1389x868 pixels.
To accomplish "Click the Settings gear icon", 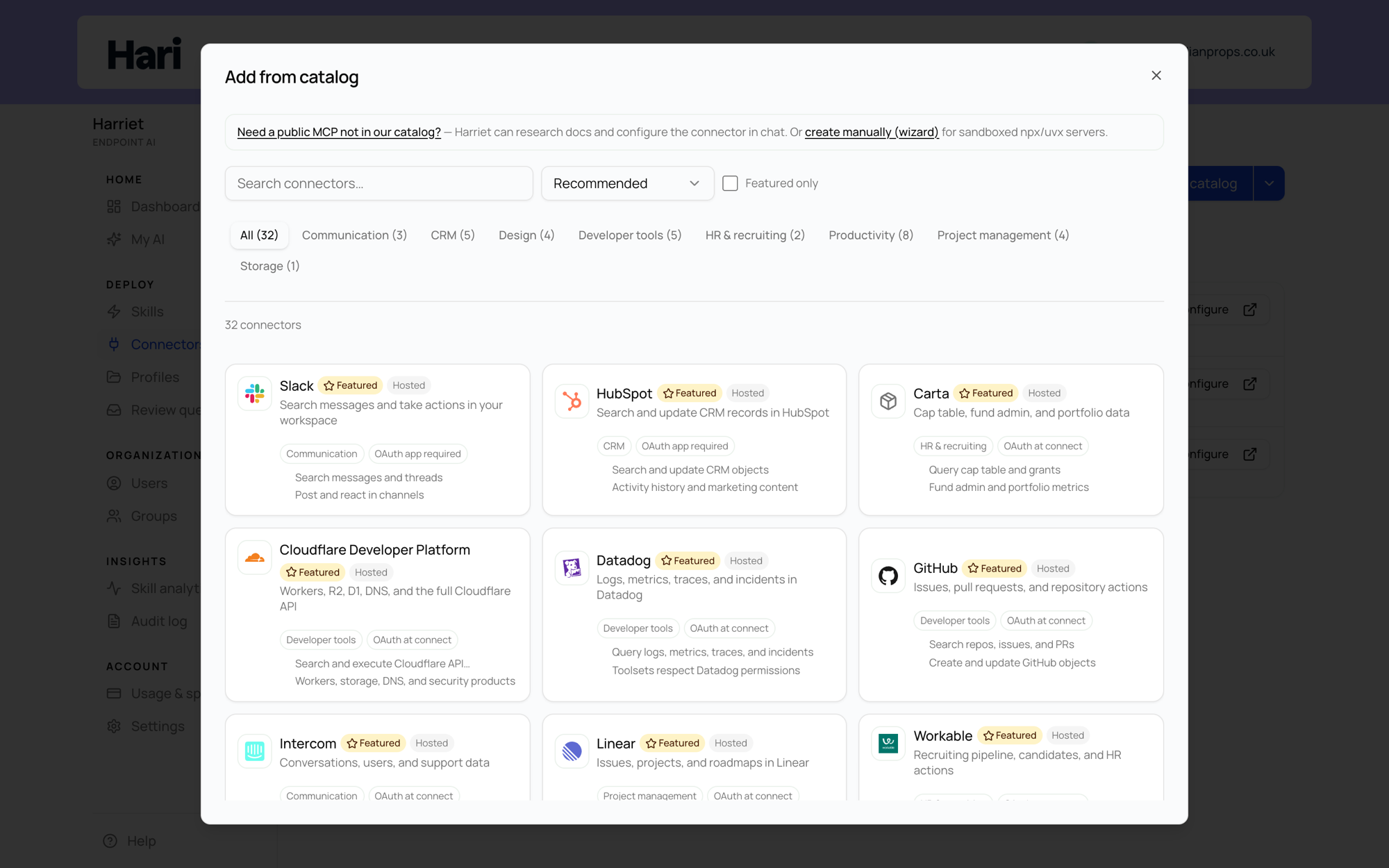I will coord(114,726).
